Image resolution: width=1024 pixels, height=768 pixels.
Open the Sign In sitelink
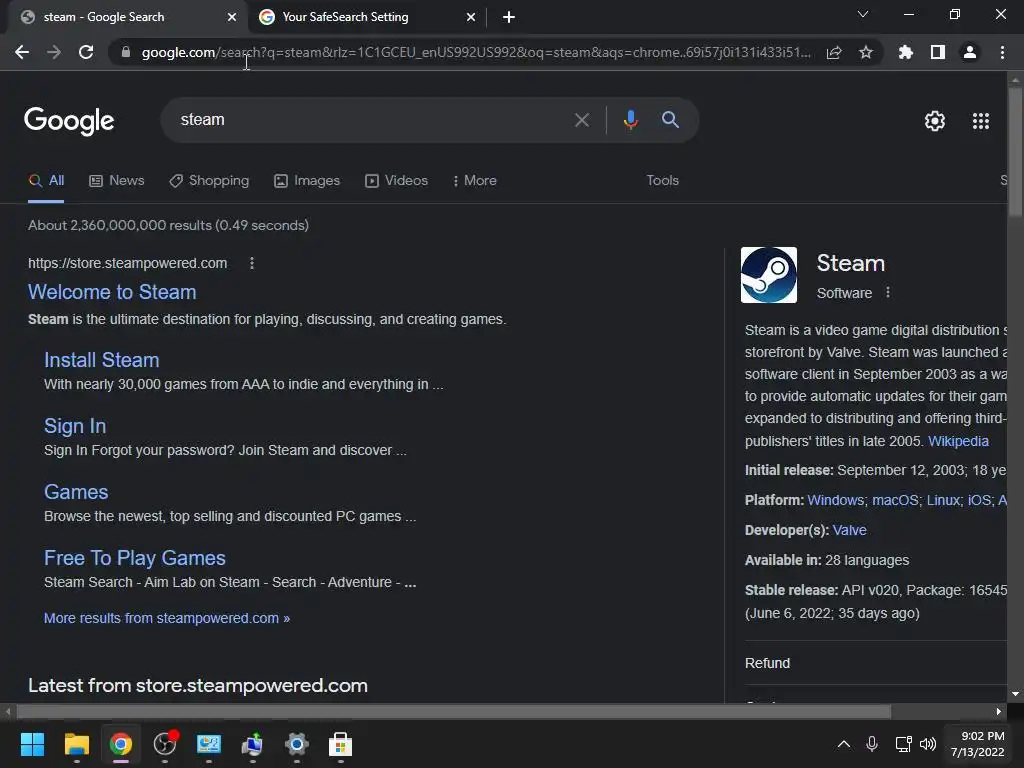75,426
